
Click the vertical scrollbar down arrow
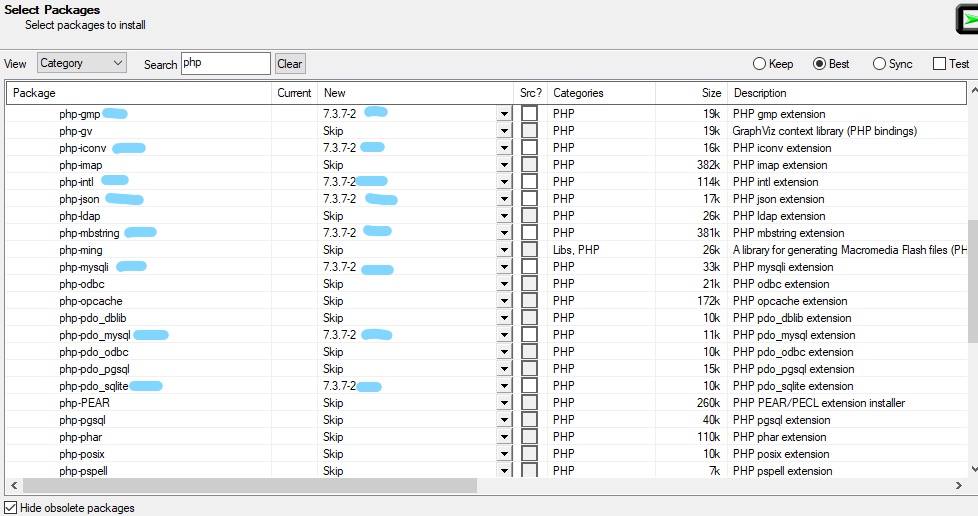[x=974, y=469]
